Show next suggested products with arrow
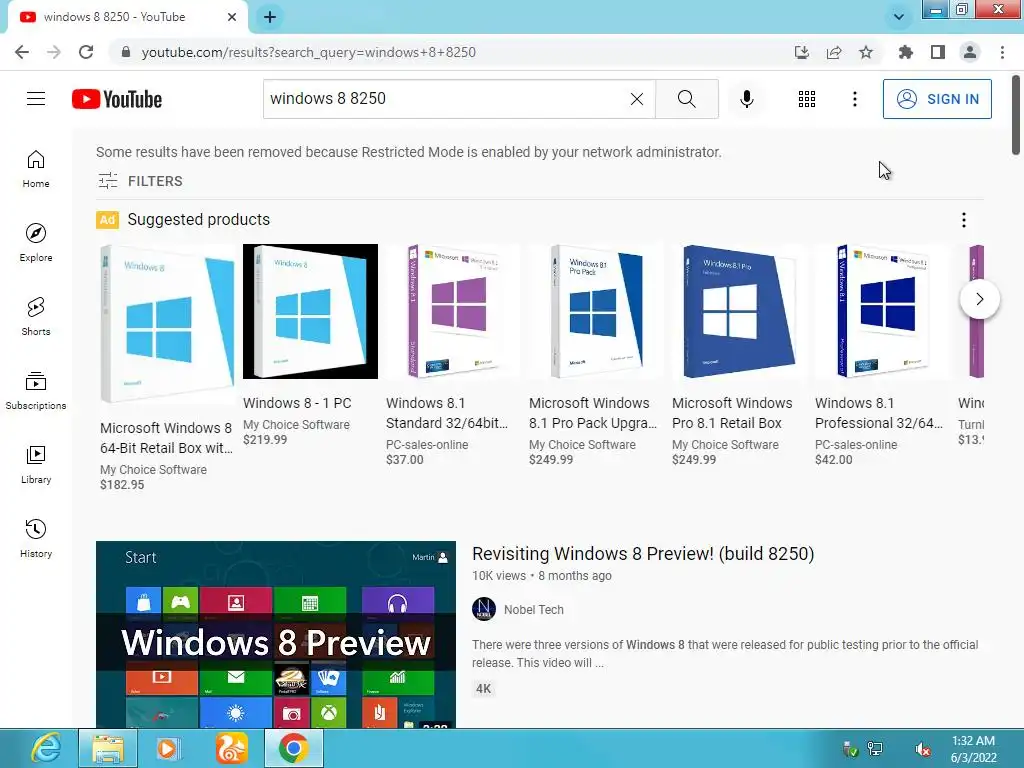Image resolution: width=1024 pixels, height=768 pixels. 980,299
